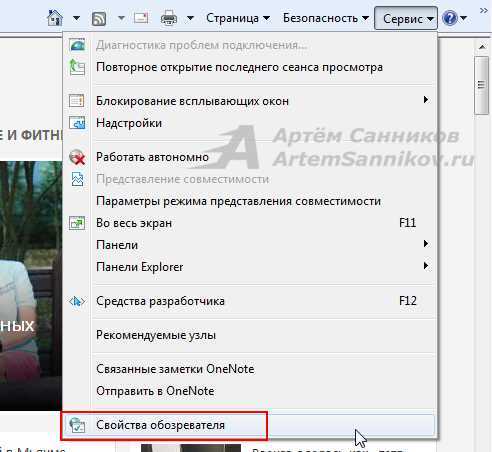Open the Home button dropdown arrow
Image resolution: width=492 pixels, height=452 pixels.
(77, 18)
